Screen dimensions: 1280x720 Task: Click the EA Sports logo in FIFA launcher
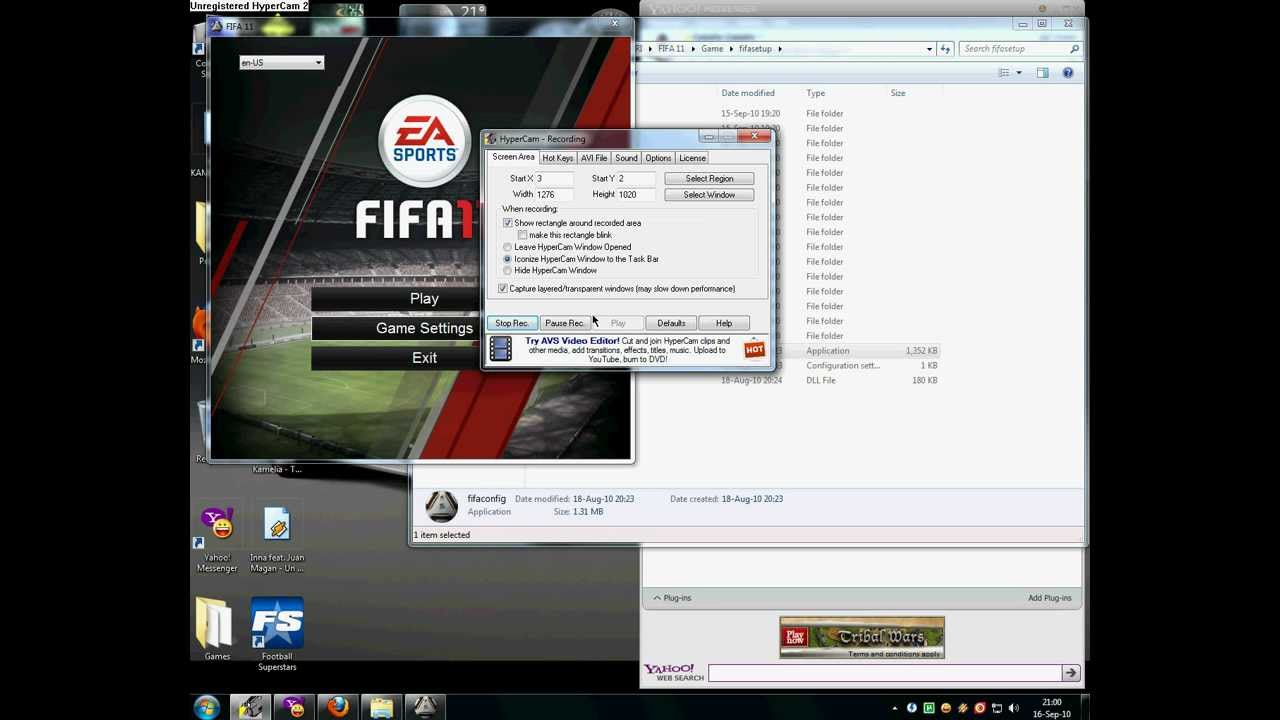pos(425,142)
